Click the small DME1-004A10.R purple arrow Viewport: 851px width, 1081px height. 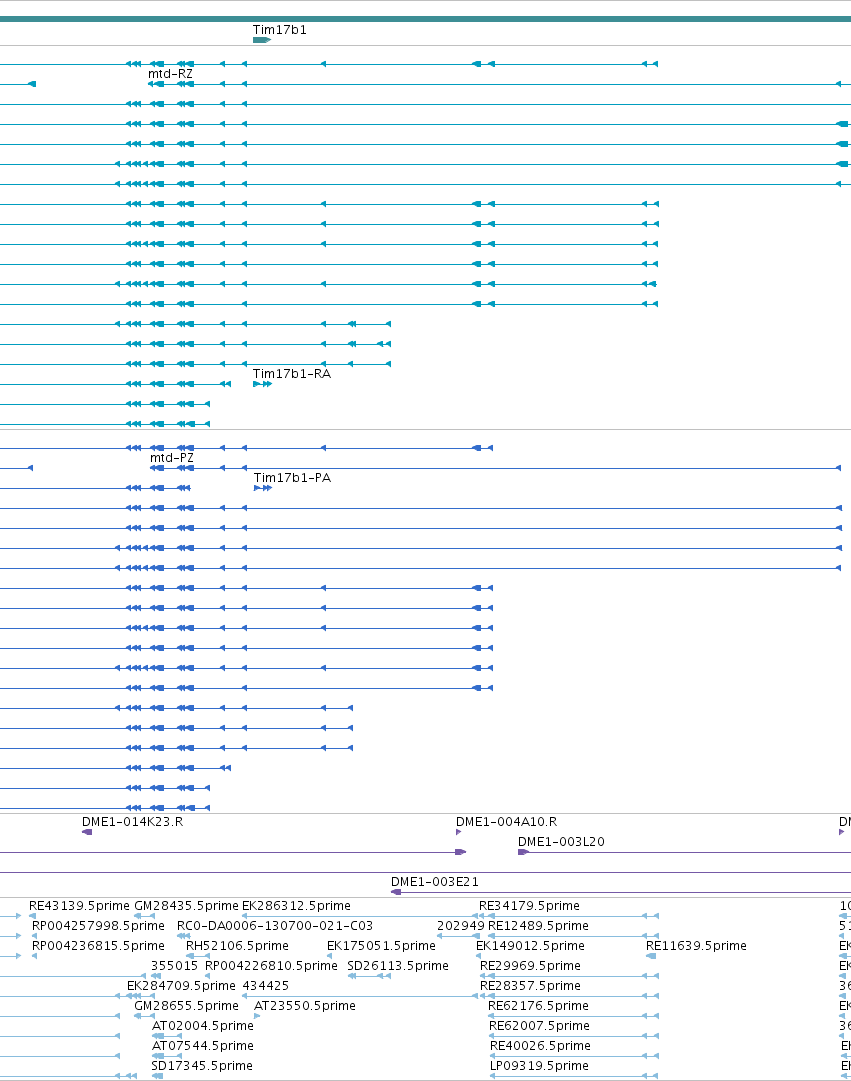click(x=459, y=832)
